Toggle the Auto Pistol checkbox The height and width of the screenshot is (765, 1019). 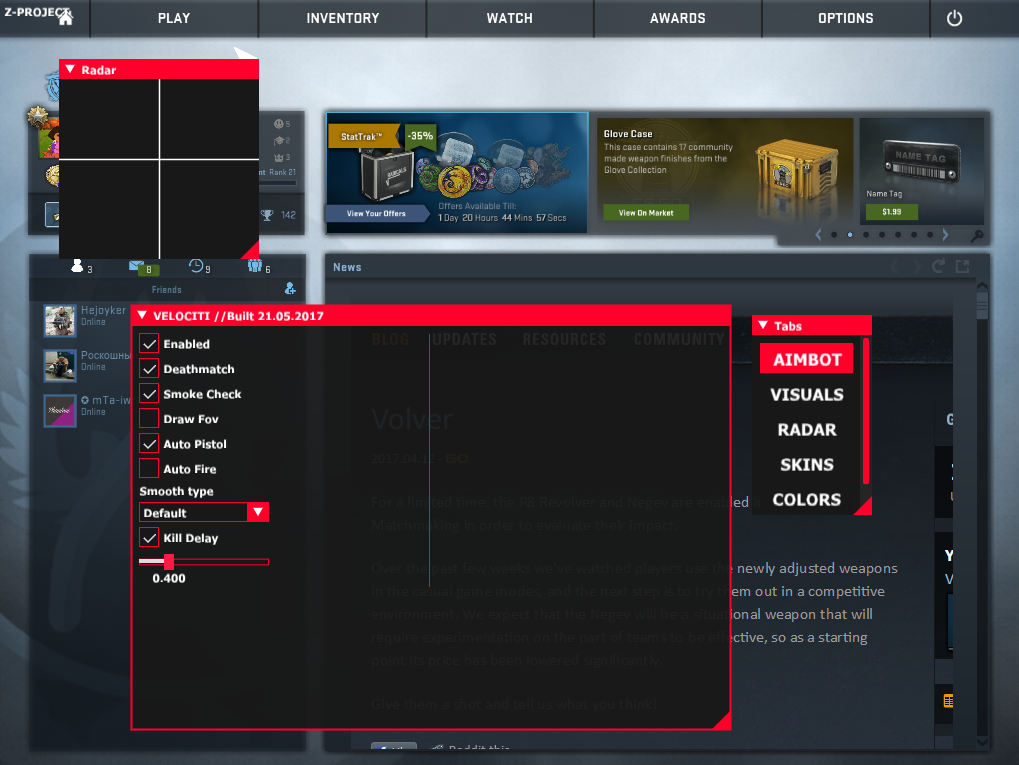149,443
